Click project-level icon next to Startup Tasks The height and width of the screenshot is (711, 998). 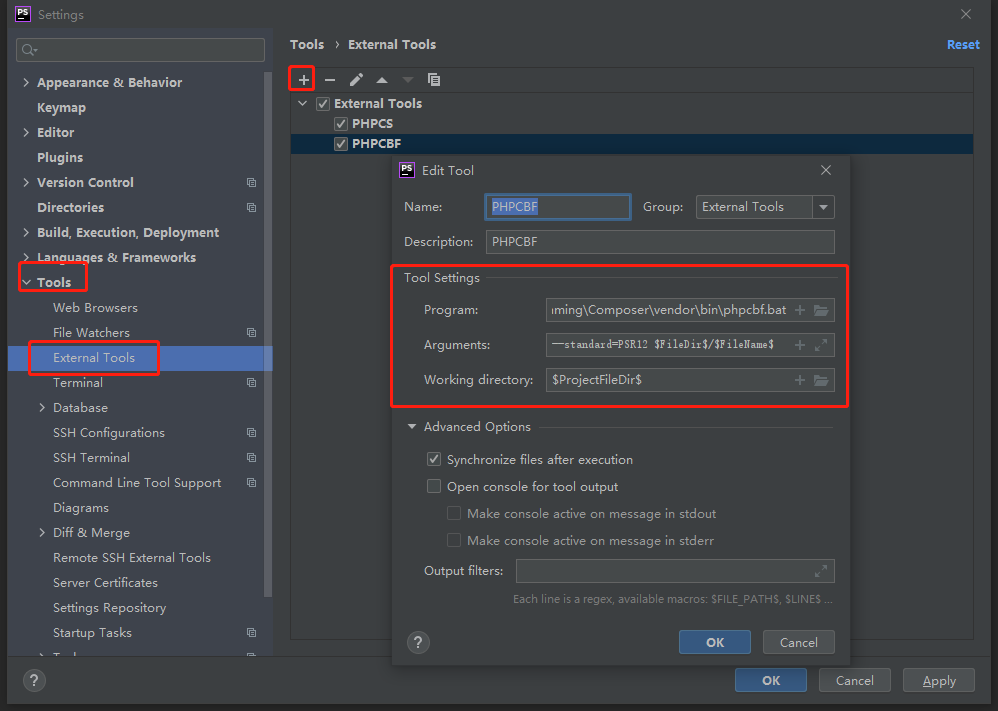pyautogui.click(x=251, y=633)
